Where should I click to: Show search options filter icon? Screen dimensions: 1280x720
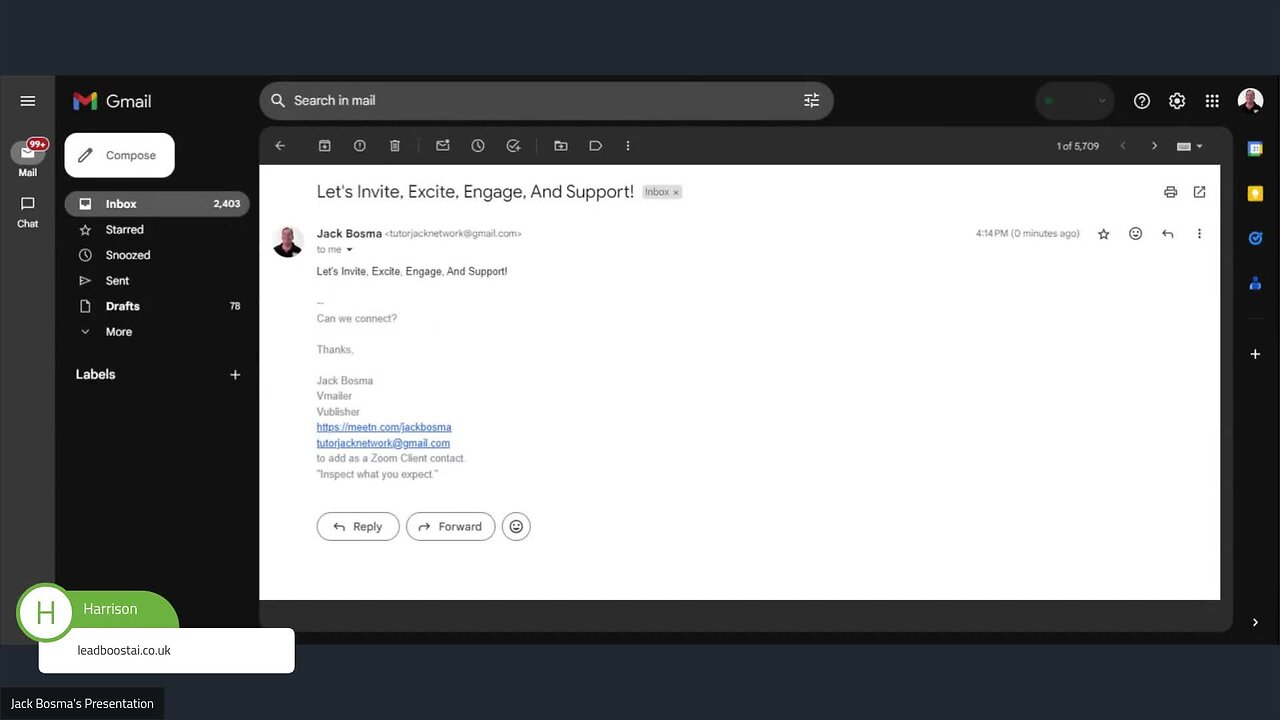(811, 101)
